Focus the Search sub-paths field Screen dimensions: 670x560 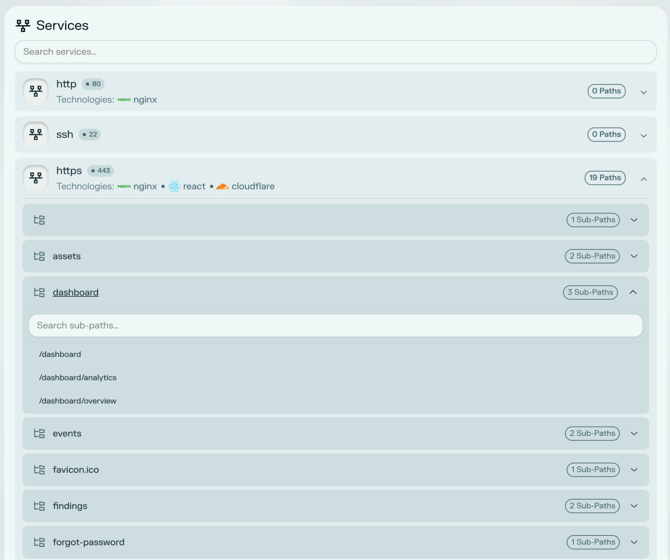[x=335, y=325]
